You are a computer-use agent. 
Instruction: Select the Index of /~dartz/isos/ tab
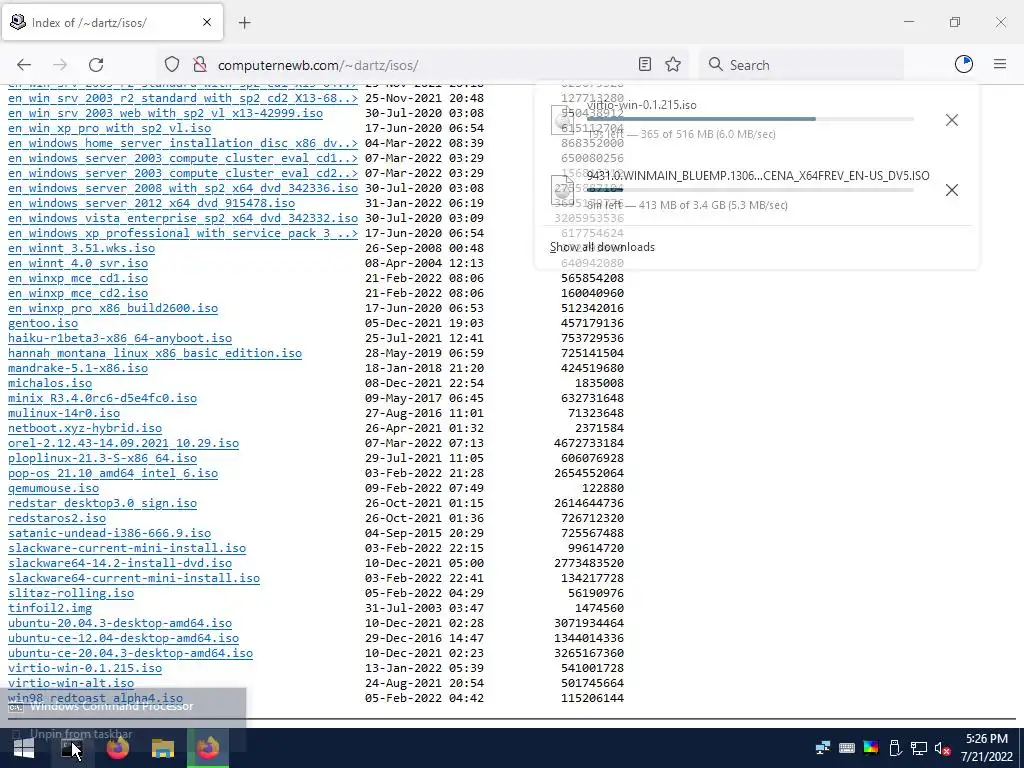[x=112, y=22]
